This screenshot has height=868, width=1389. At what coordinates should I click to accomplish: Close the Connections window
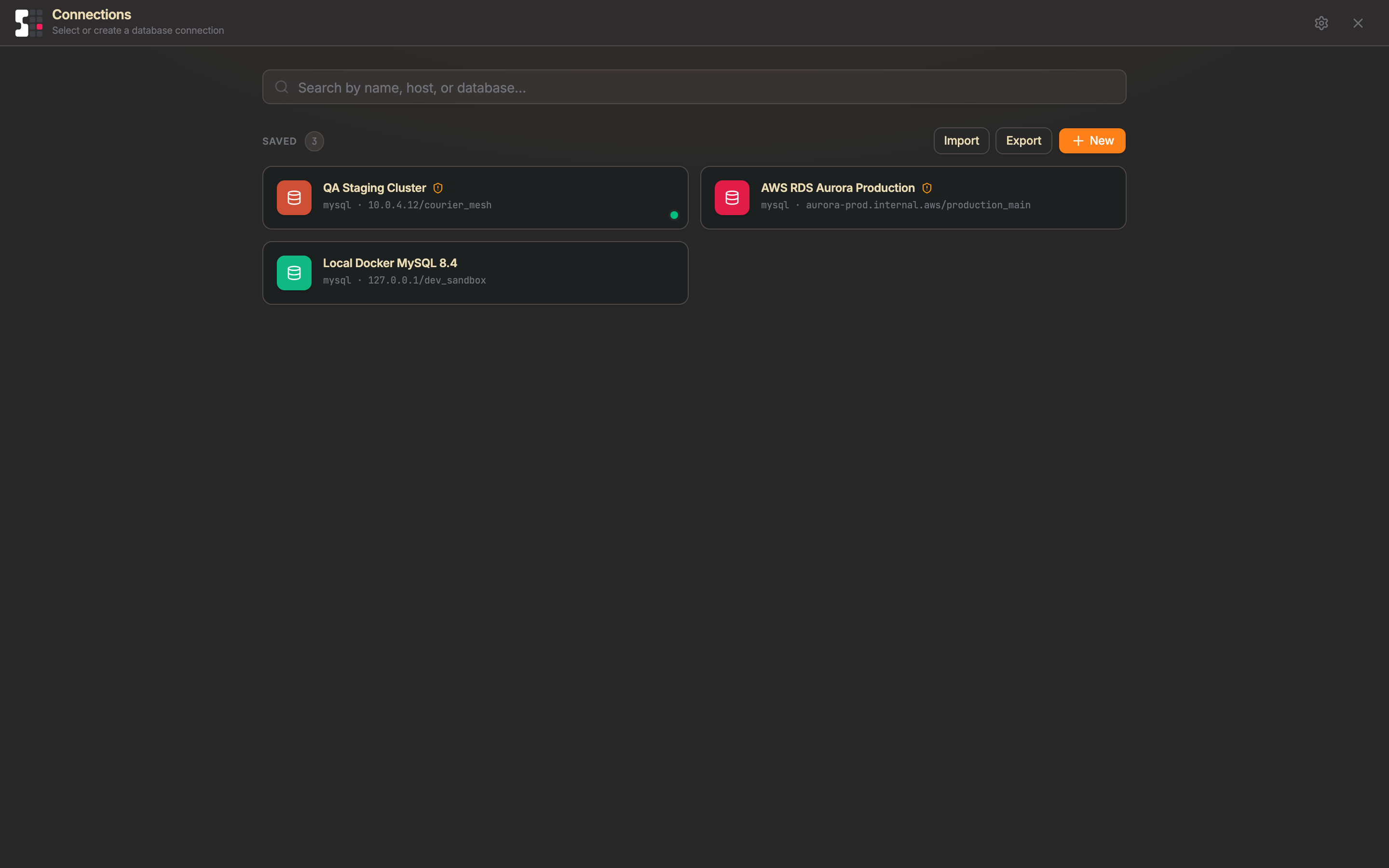point(1358,23)
